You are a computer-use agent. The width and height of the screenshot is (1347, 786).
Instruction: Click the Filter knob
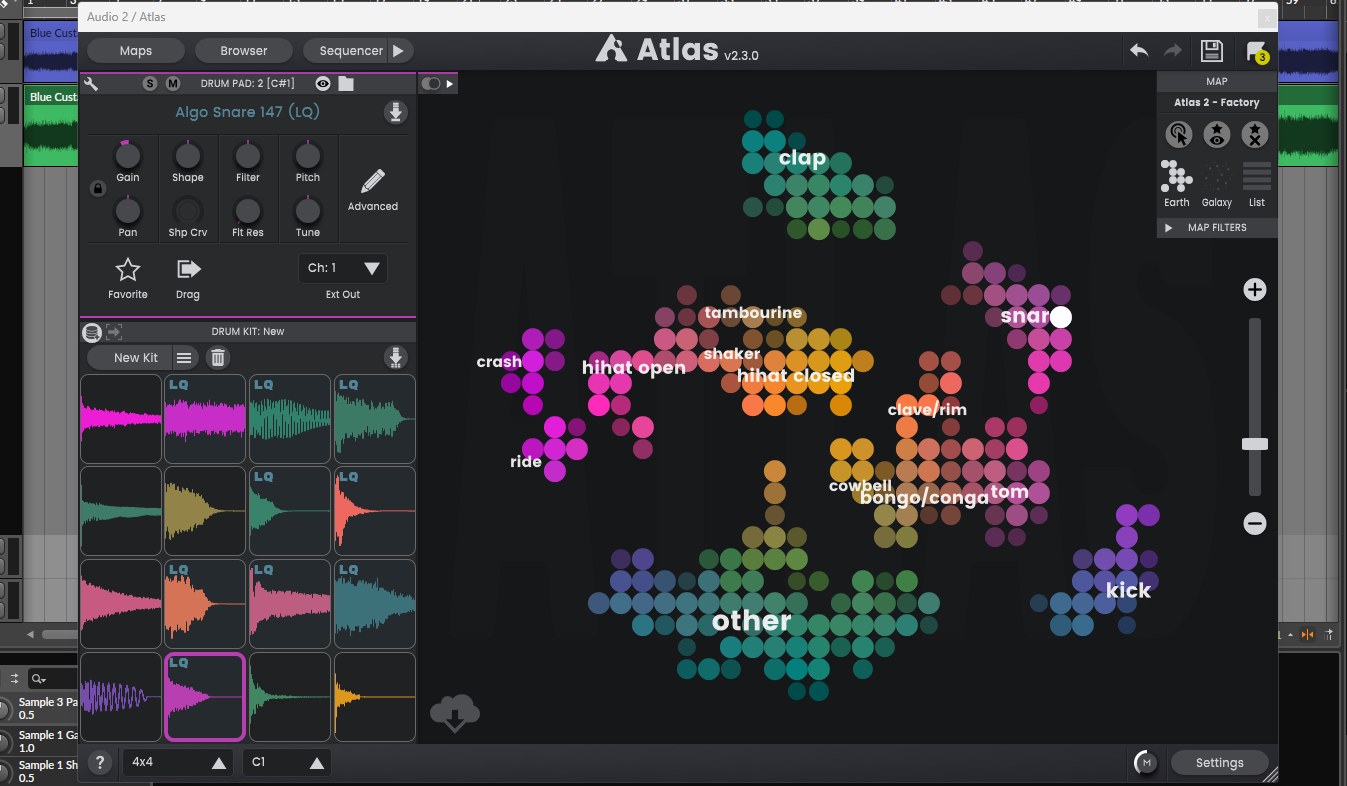pyautogui.click(x=248, y=156)
